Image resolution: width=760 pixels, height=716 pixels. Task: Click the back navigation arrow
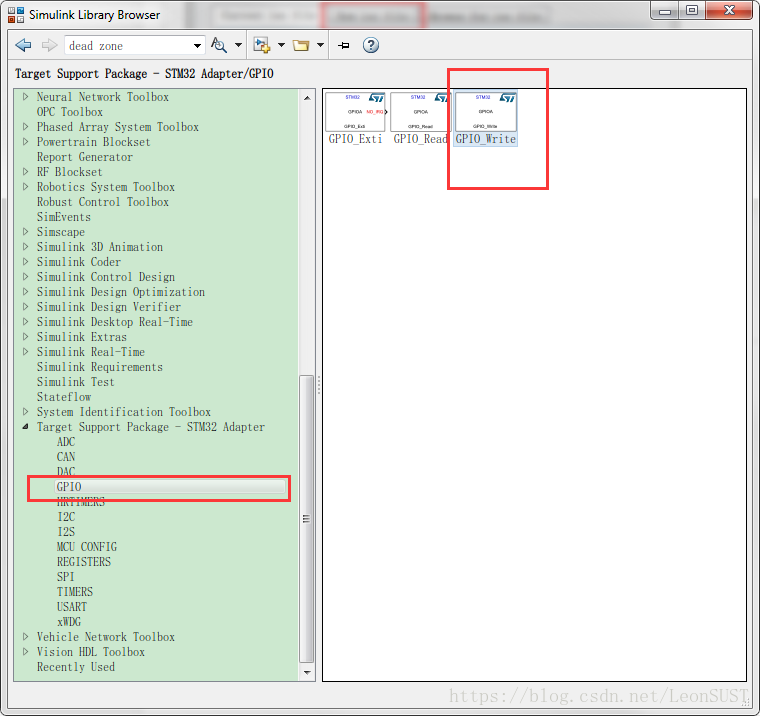(23, 46)
